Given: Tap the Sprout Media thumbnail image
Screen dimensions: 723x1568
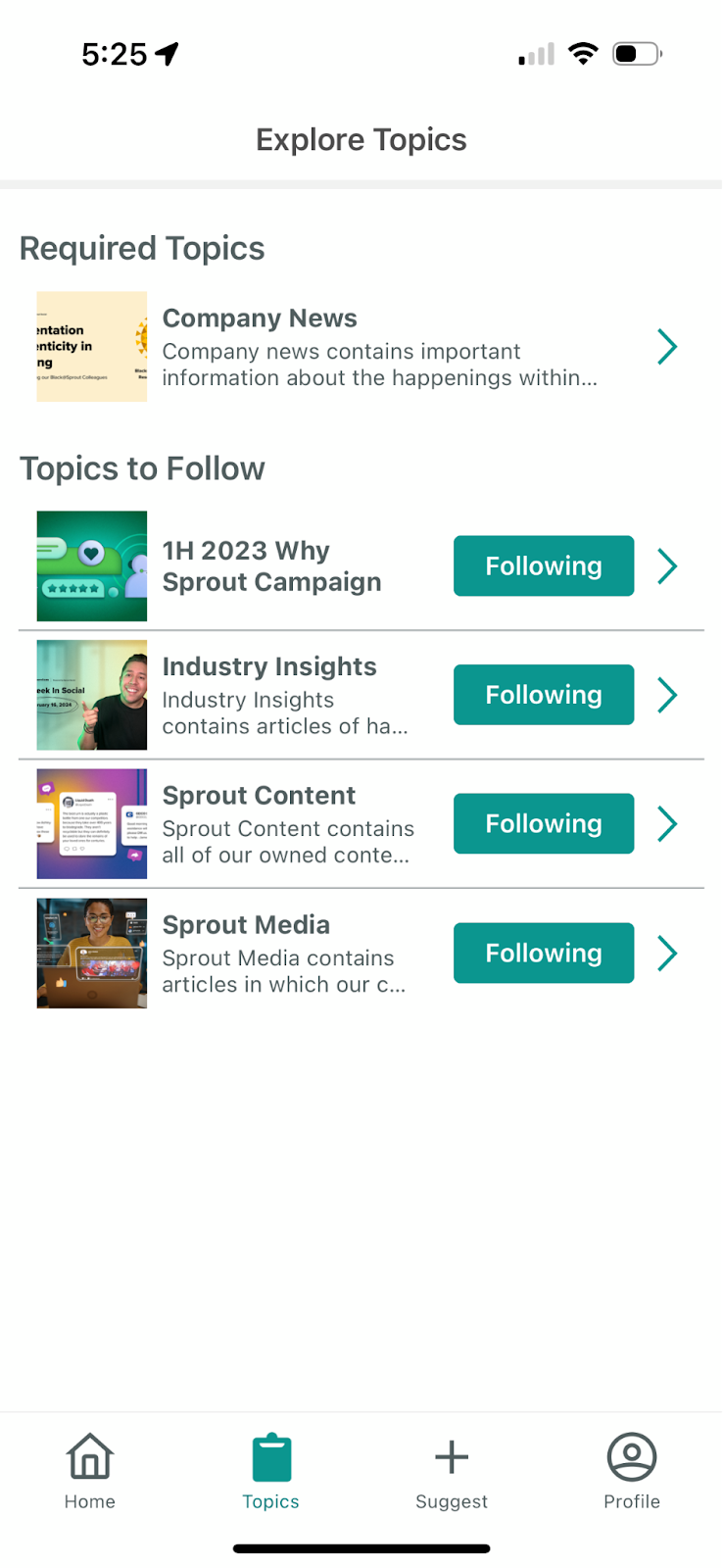Looking at the screenshot, I should click(92, 954).
